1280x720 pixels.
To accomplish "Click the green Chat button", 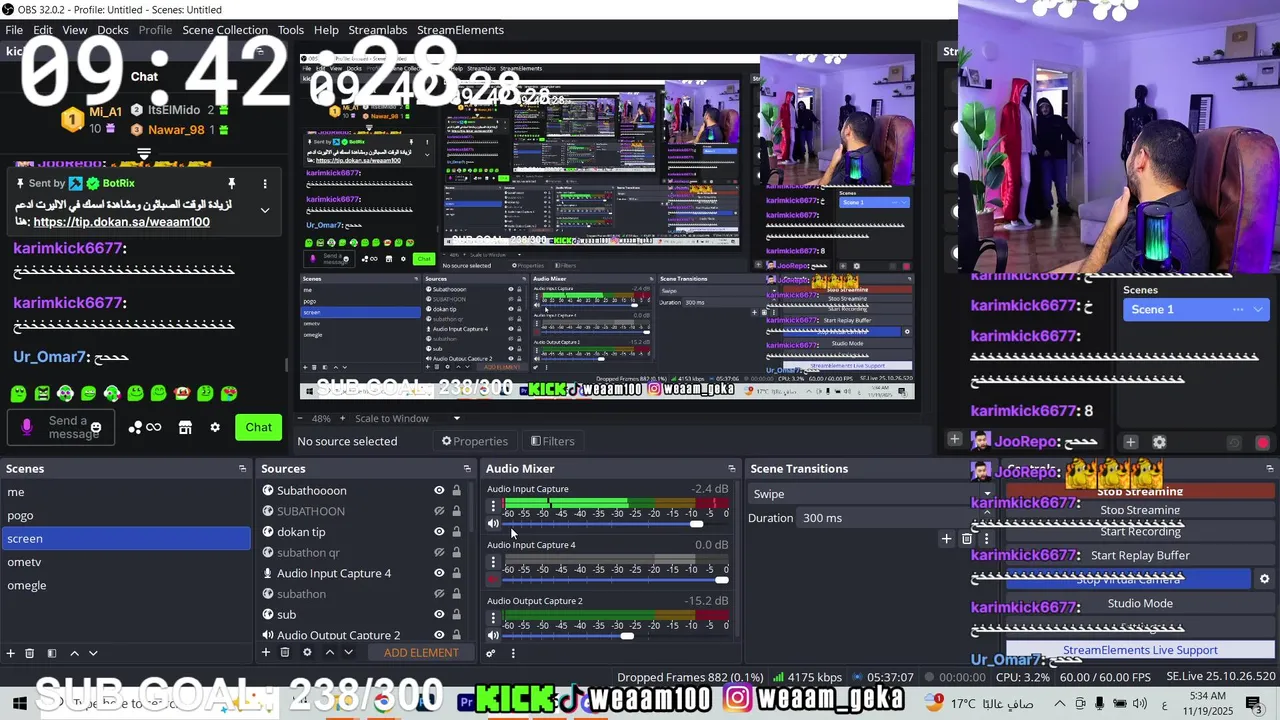I will 259,427.
